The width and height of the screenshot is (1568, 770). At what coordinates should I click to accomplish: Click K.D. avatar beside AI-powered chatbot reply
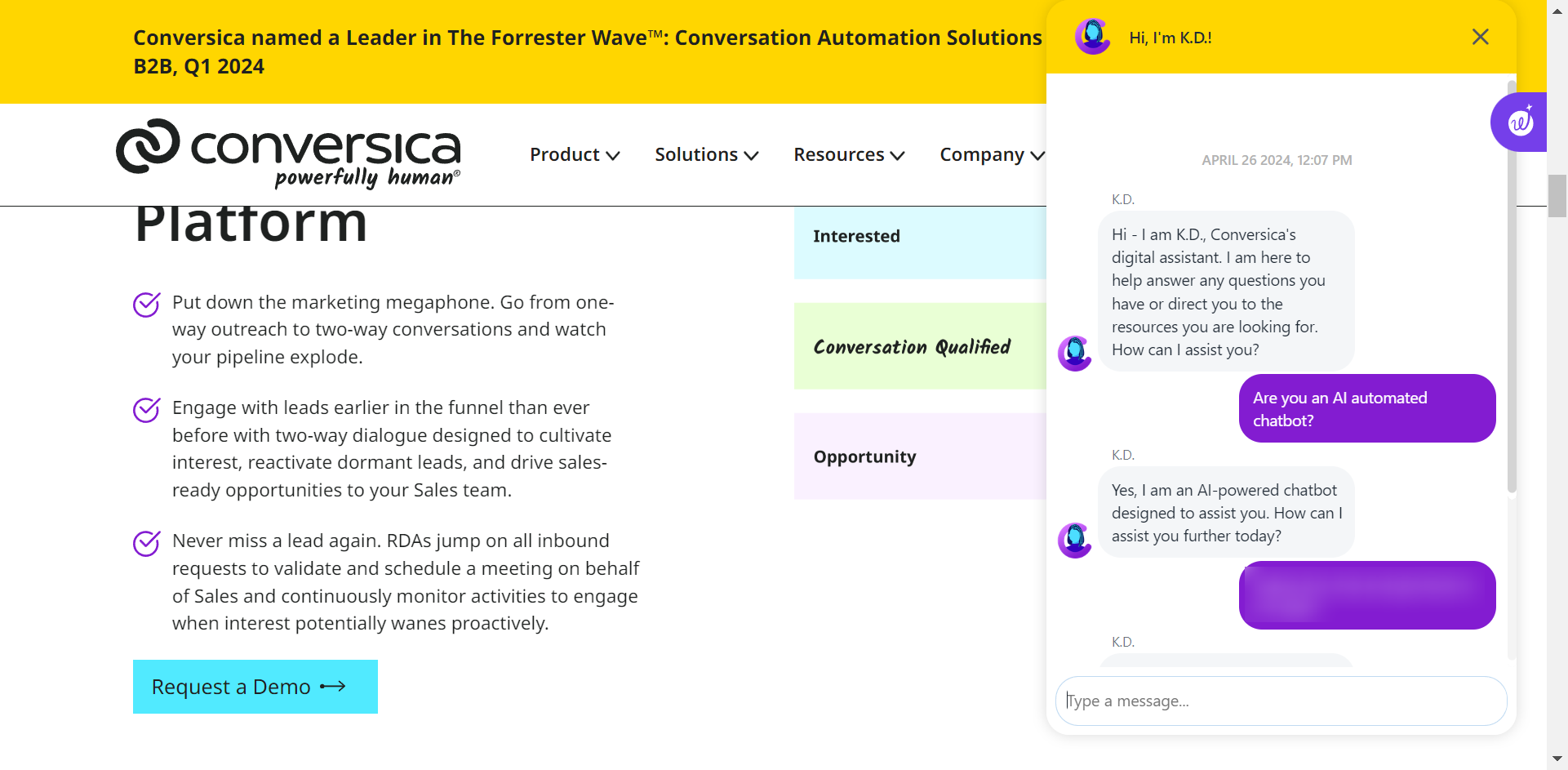pyautogui.click(x=1075, y=540)
